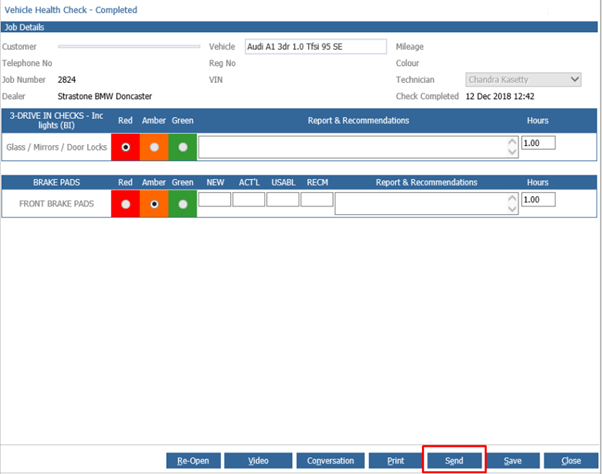Viewport: 602px width, 474px height.
Task: Click the ACT'L brake pad field
Action: 248,199
